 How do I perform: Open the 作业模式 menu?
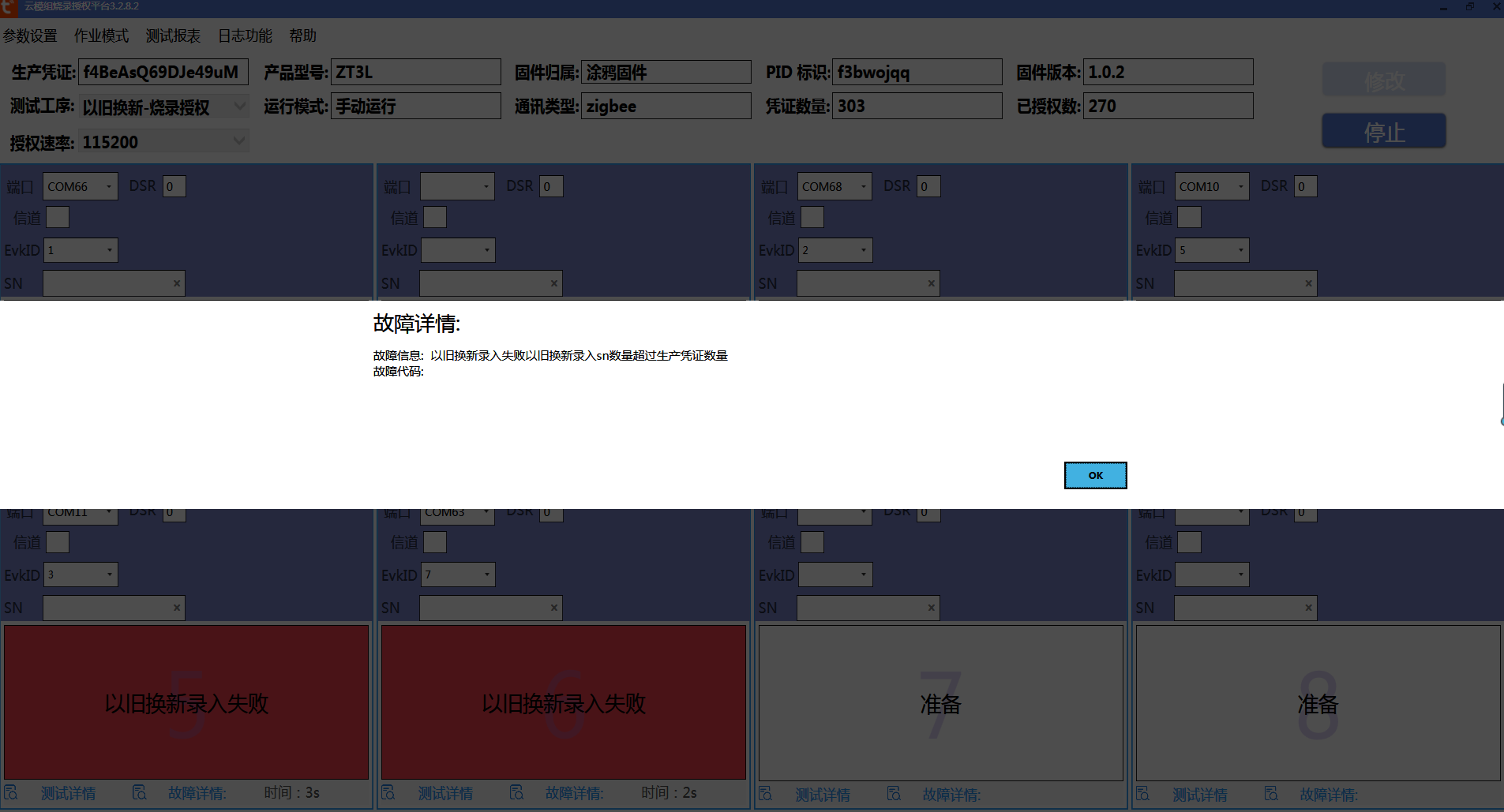[101, 36]
